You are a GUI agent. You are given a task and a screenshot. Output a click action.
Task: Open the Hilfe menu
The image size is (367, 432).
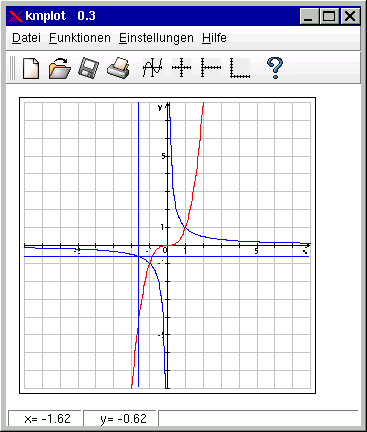click(214, 38)
